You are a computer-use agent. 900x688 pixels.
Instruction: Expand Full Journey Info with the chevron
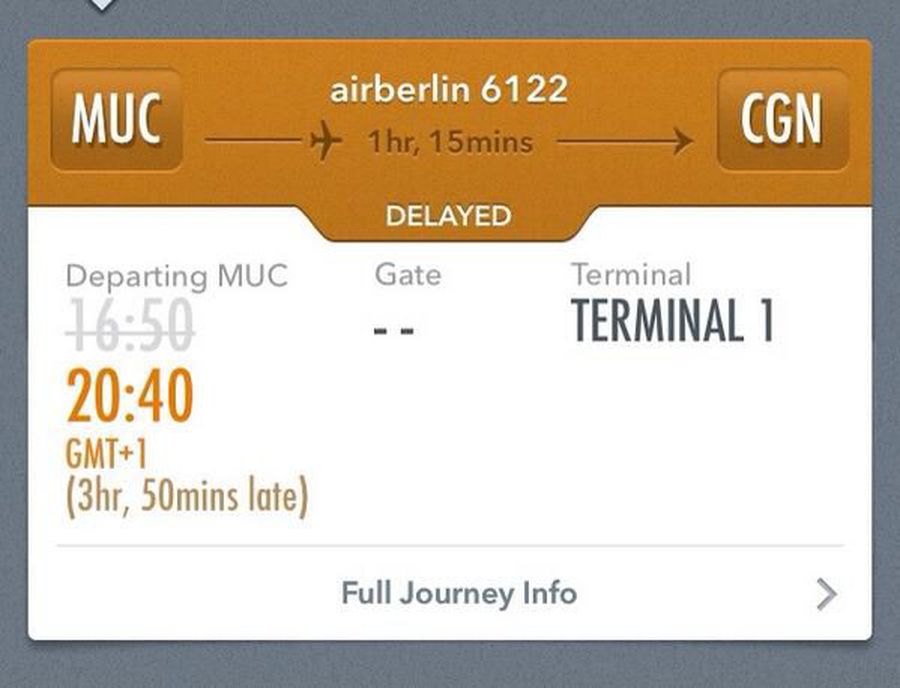tap(825, 595)
